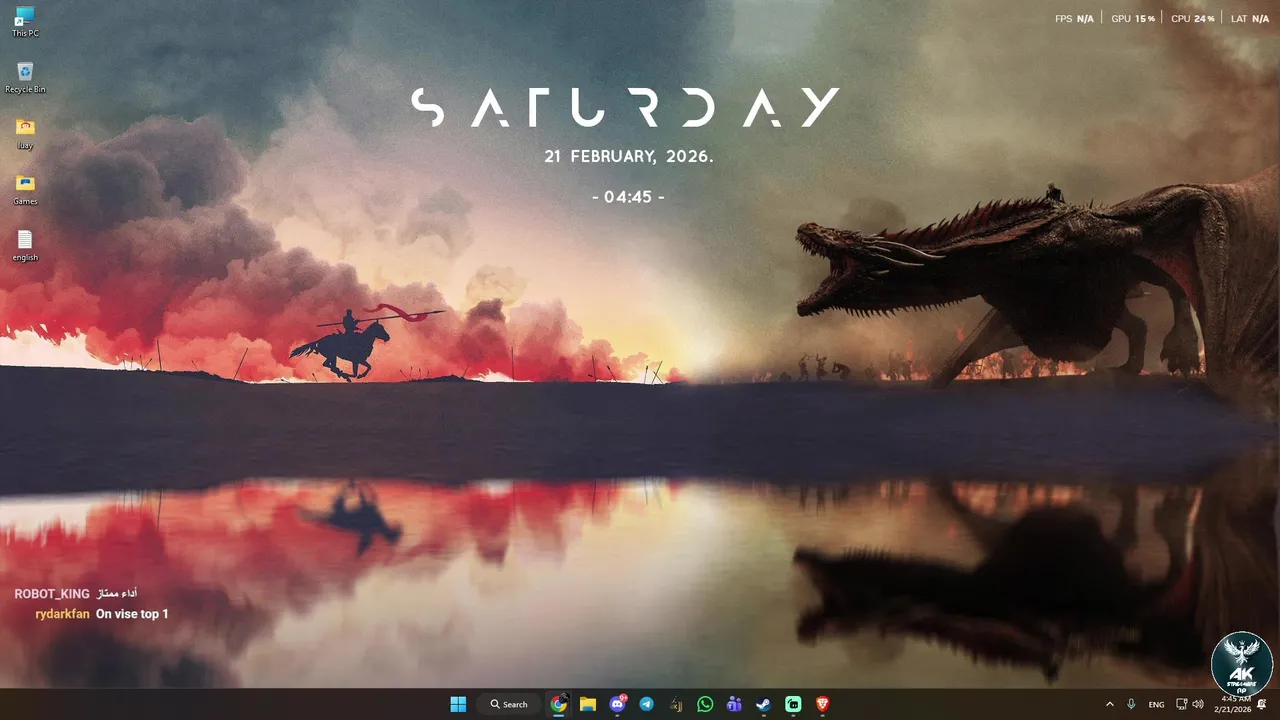
Task: Click the taskbar Search box
Action: [x=508, y=704]
